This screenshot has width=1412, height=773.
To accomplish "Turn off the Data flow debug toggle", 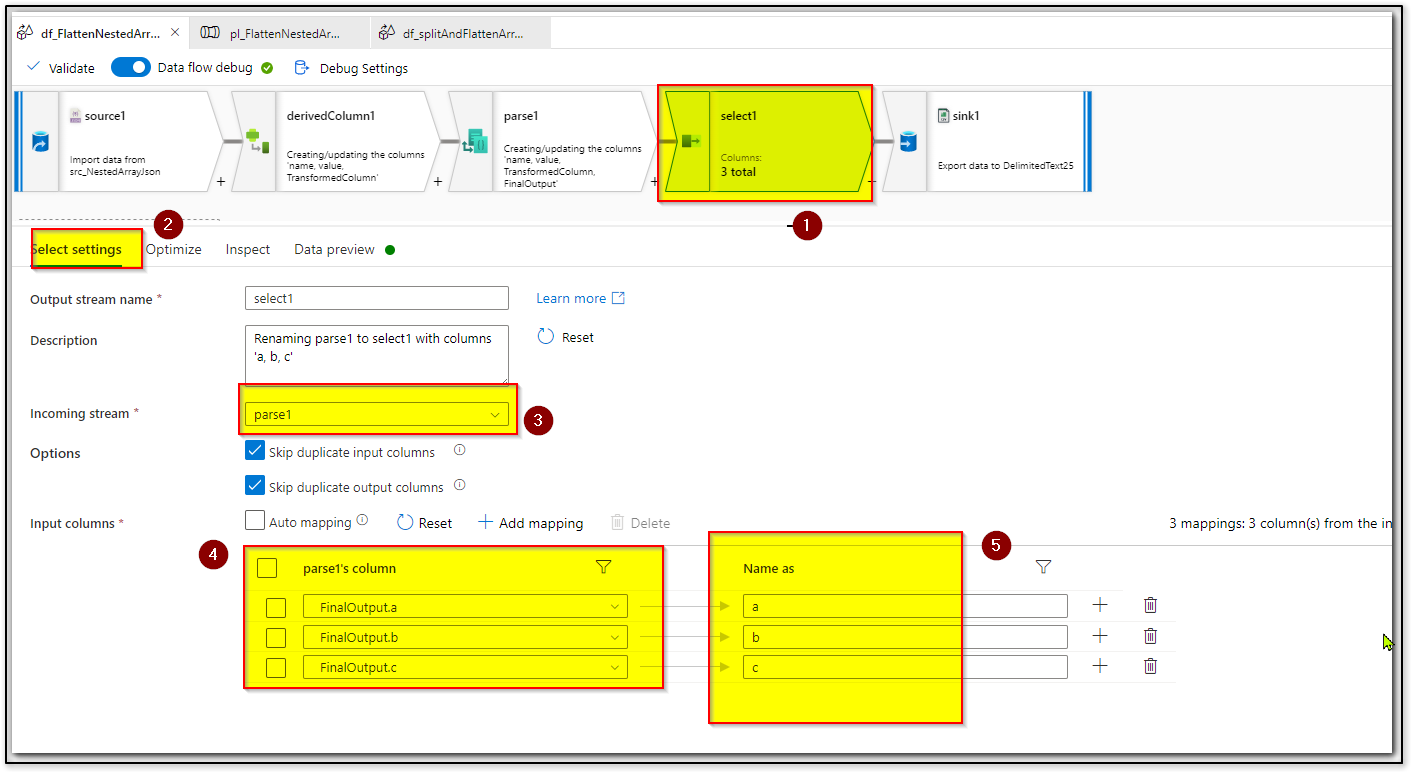I will (x=130, y=67).
